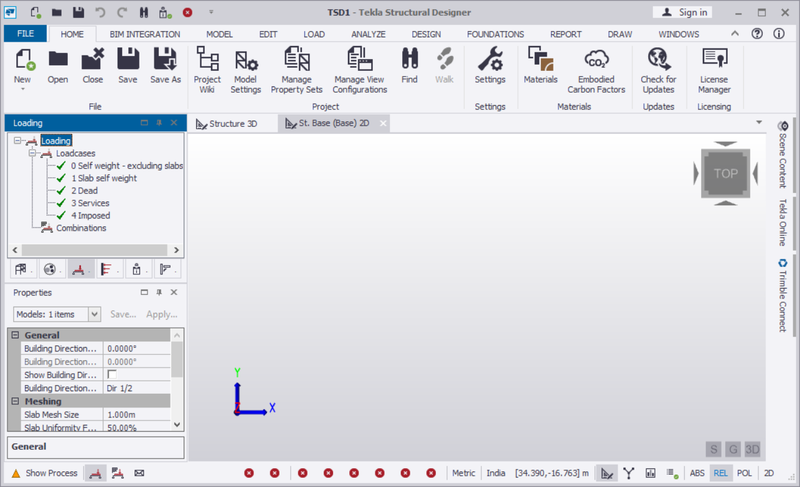Click the red stop icon in the quick access bar
This screenshot has height=487, width=800.
pyautogui.click(x=187, y=12)
